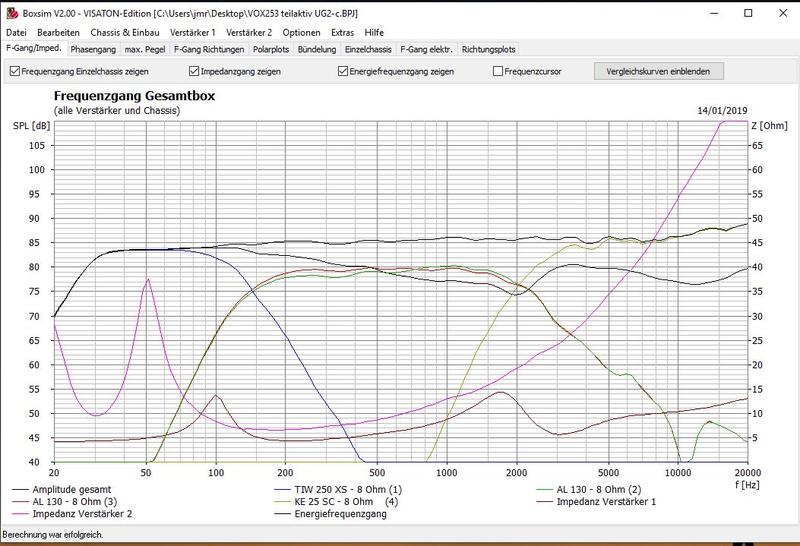Toggle the Impedanzgang zeigen checkbox
Screen dimensions: 800x546
pyautogui.click(x=195, y=72)
